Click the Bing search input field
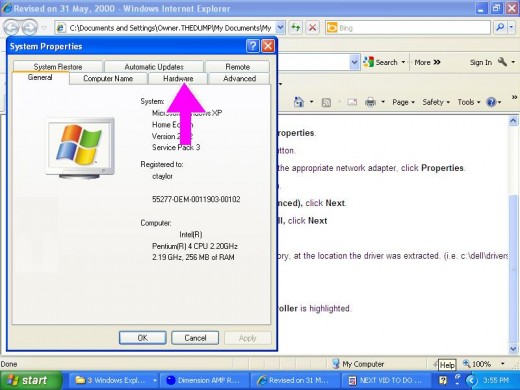Image resolution: width=520 pixels, height=390 pixels. point(408,28)
